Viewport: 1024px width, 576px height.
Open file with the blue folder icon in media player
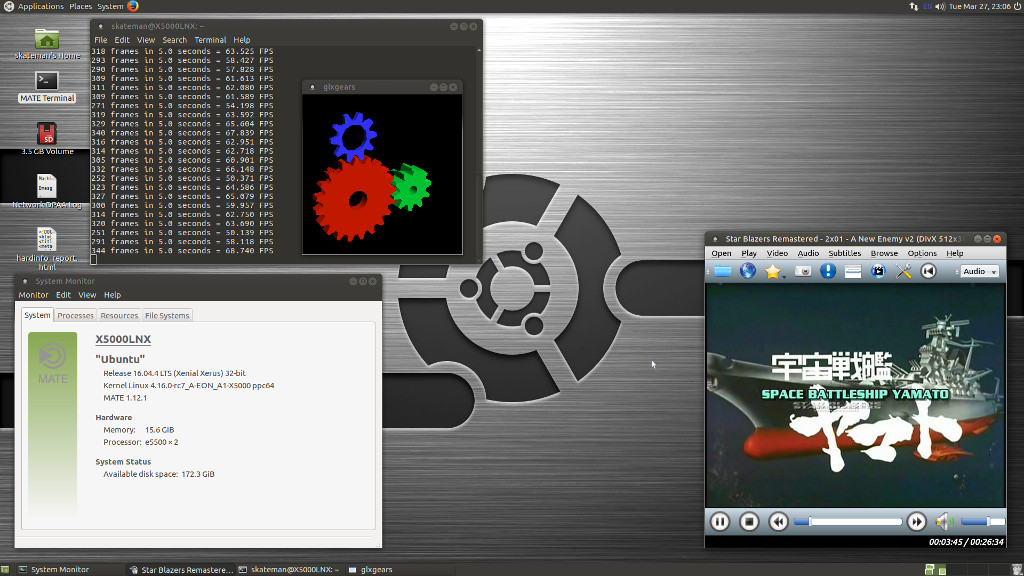click(722, 271)
